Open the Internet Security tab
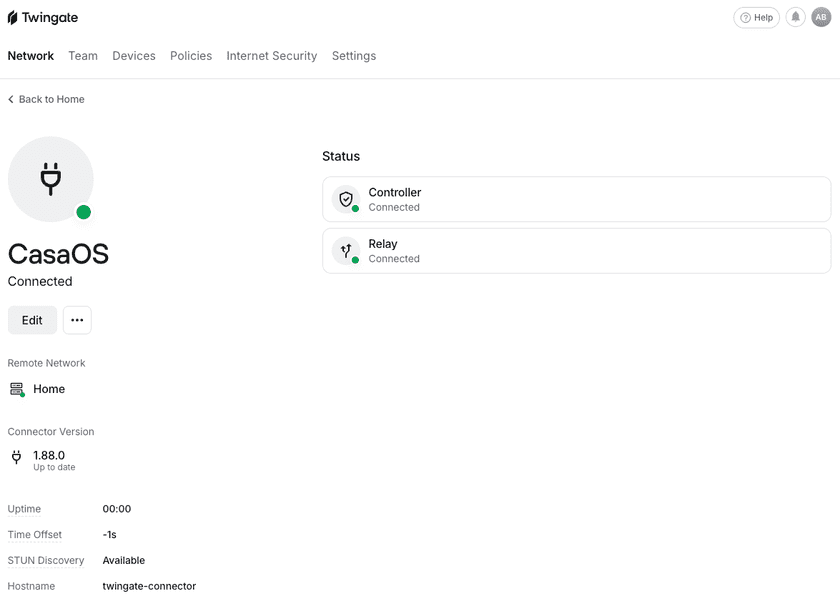The height and width of the screenshot is (598, 840). coord(272,56)
